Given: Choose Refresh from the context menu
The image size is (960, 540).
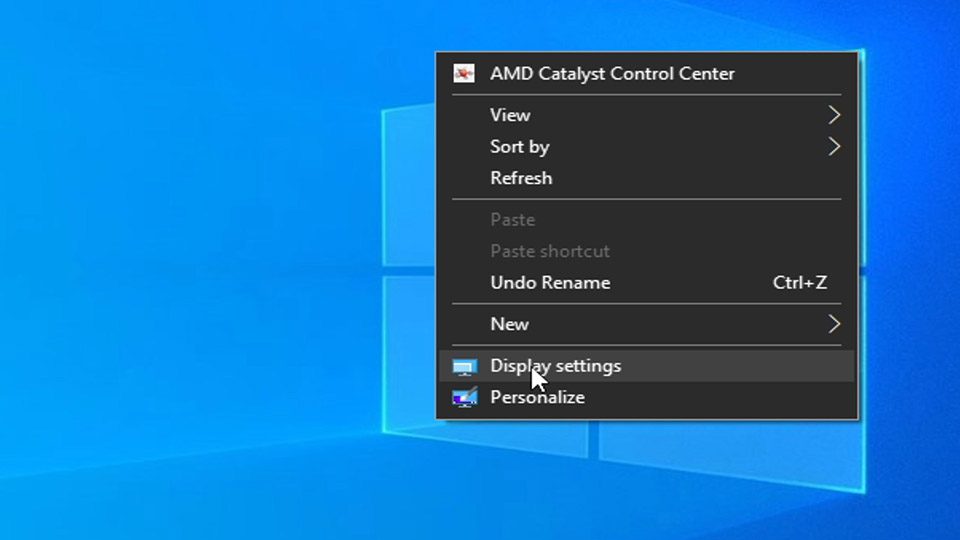Looking at the screenshot, I should [647, 178].
